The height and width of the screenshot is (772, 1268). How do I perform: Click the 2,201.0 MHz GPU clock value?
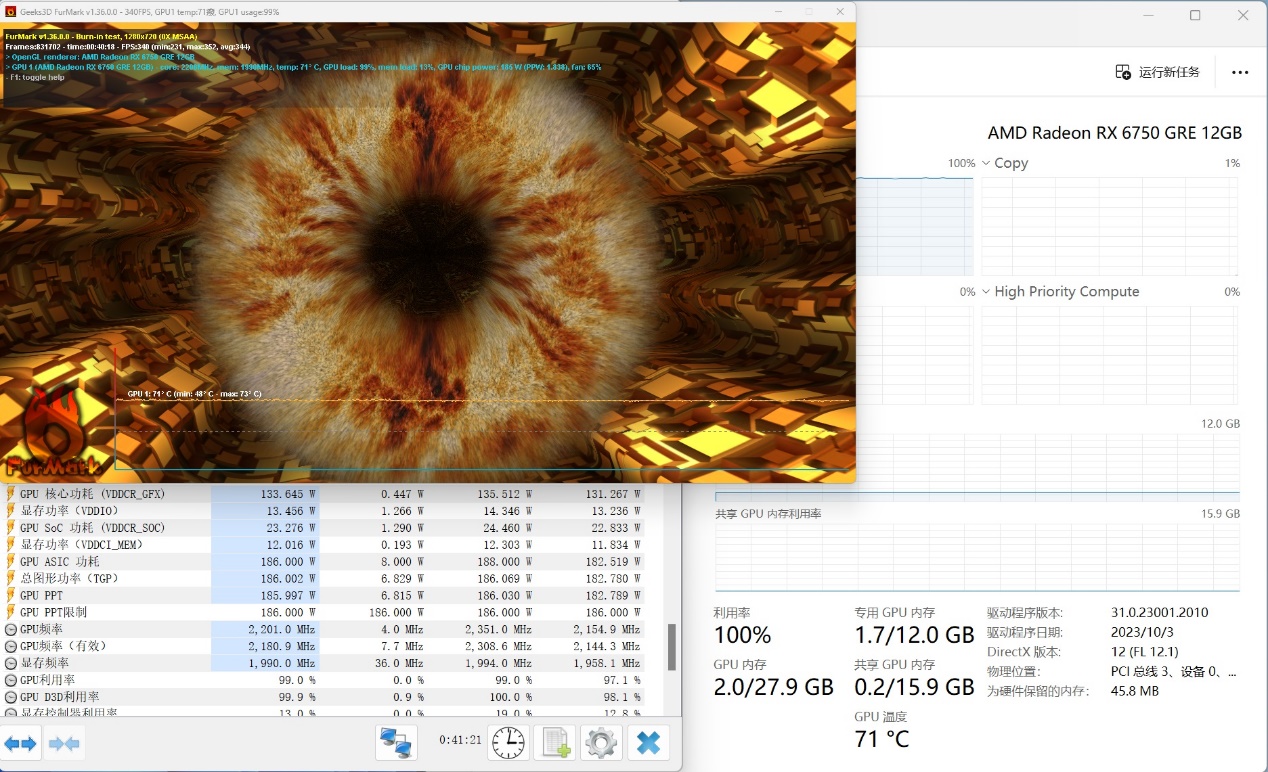pyautogui.click(x=282, y=629)
